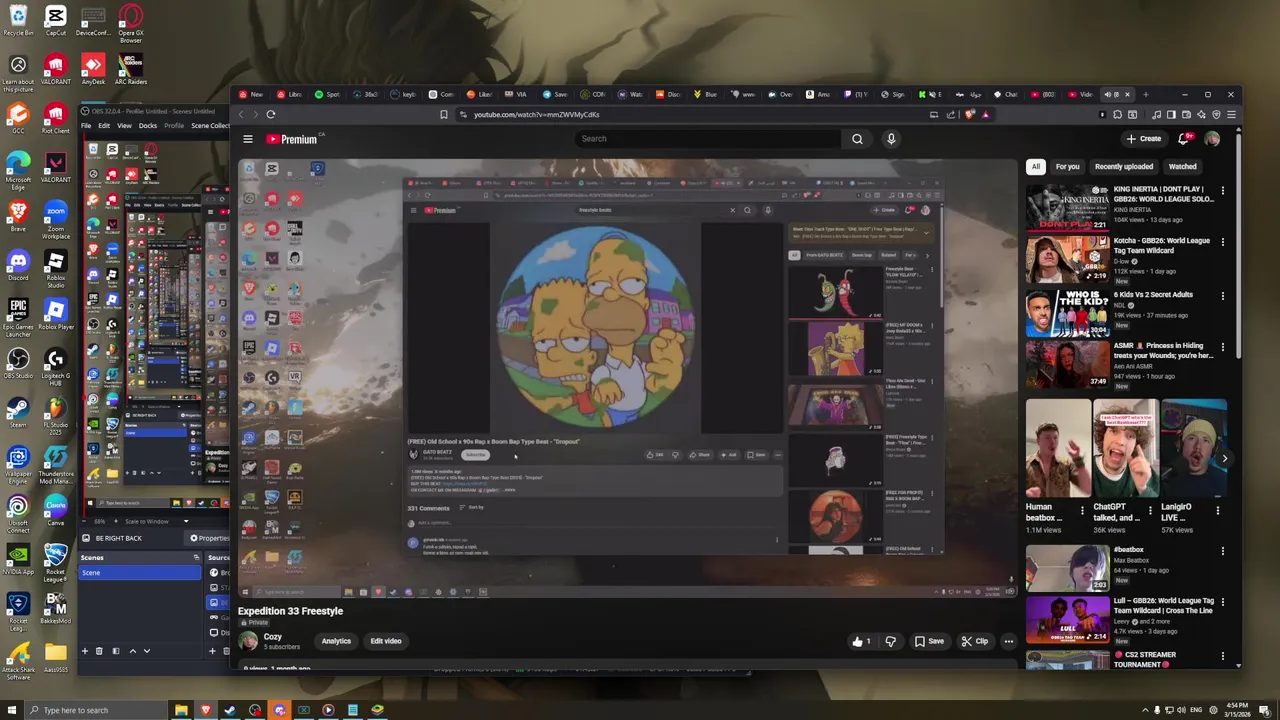The height and width of the screenshot is (720, 1280).
Task: Remove selected scene with OBS trash icon
Action: (x=100, y=651)
